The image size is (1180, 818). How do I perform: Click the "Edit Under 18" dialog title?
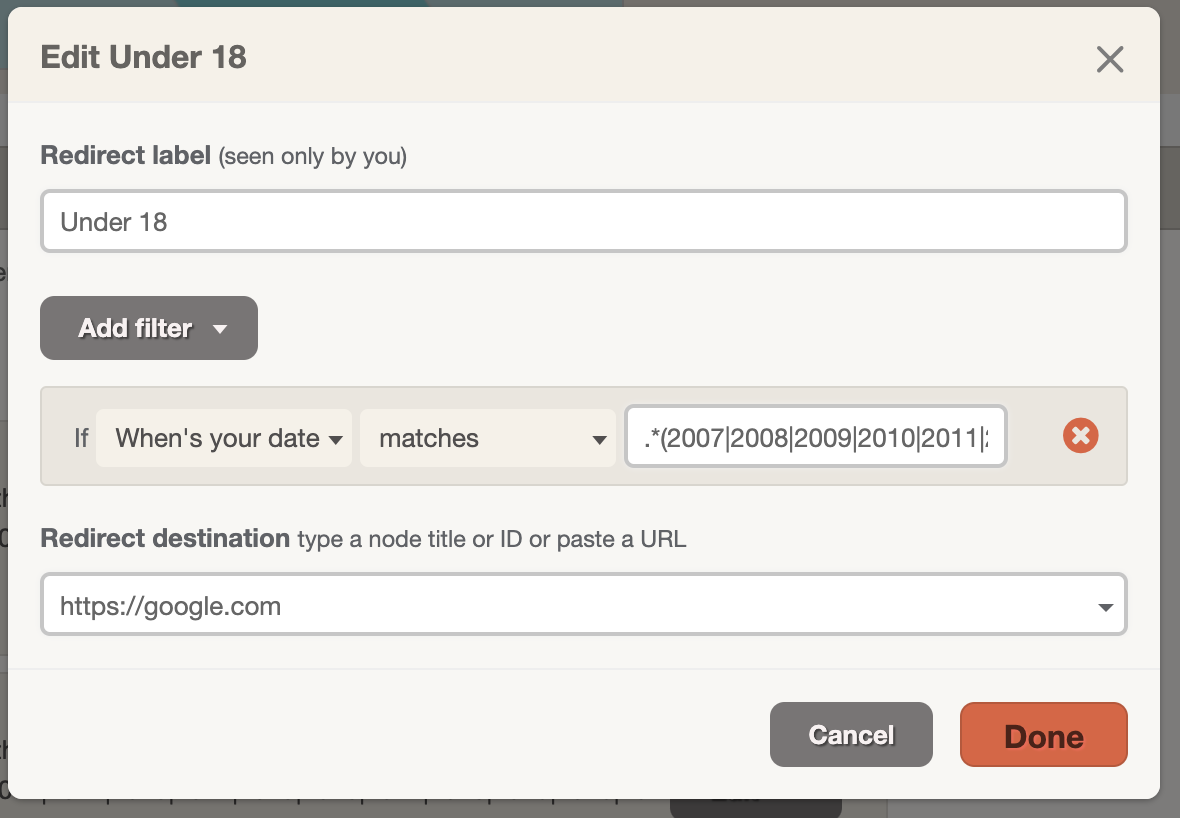(144, 57)
